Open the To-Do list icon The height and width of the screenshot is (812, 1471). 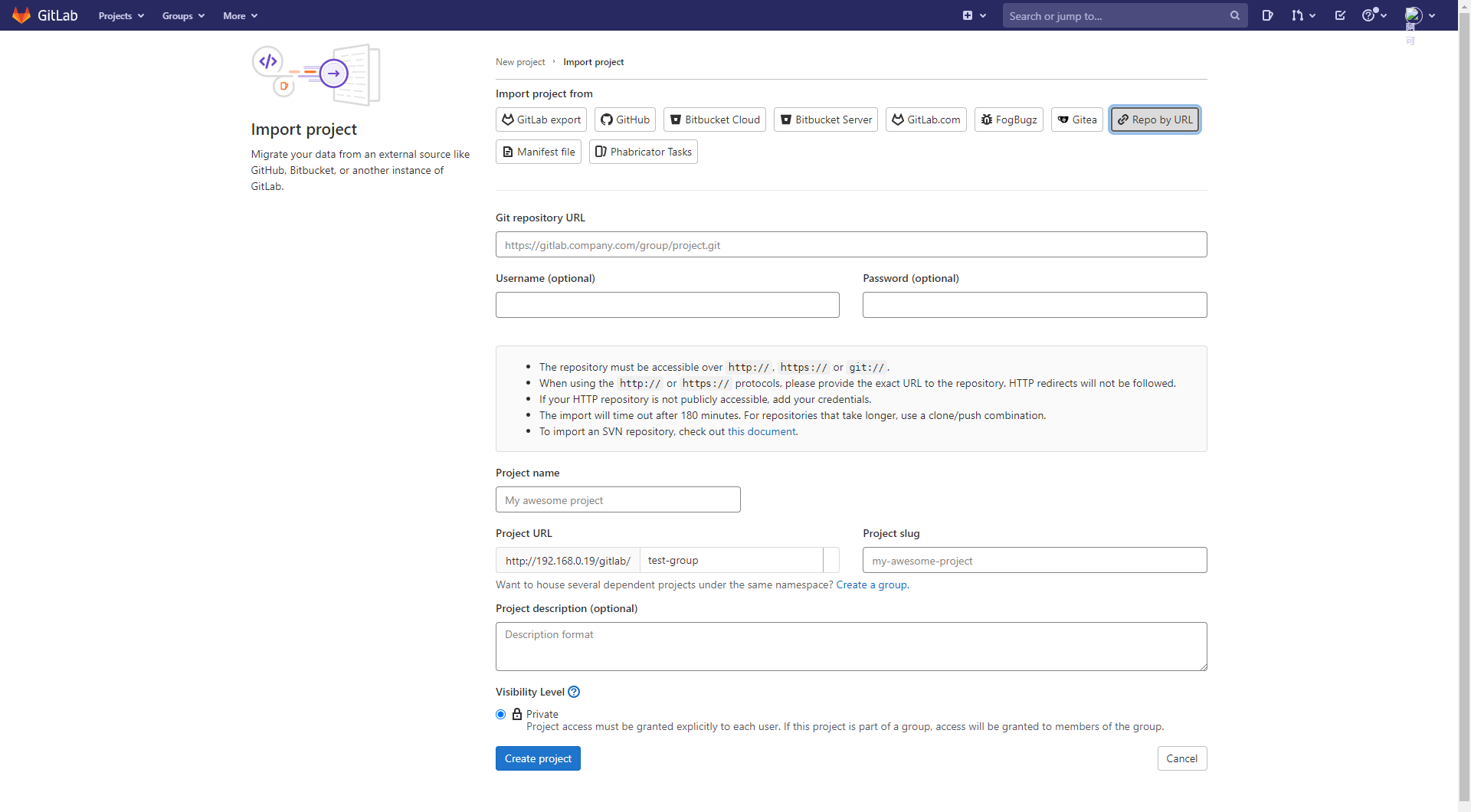(x=1340, y=15)
